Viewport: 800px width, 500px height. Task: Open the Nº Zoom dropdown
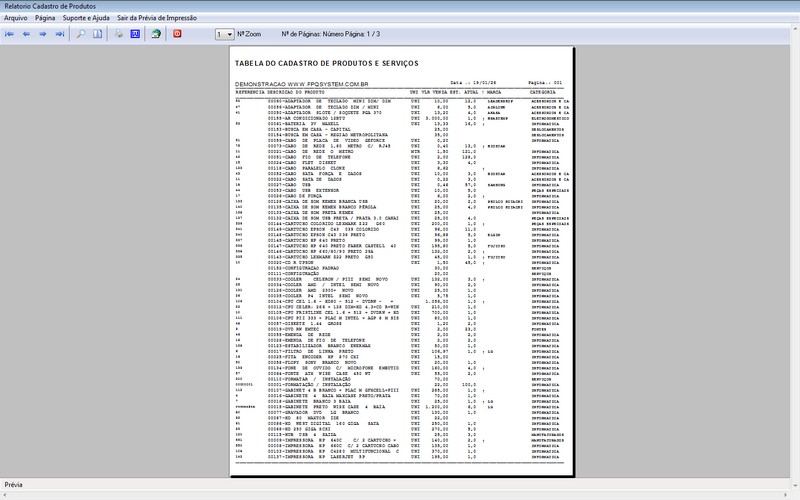(x=224, y=34)
